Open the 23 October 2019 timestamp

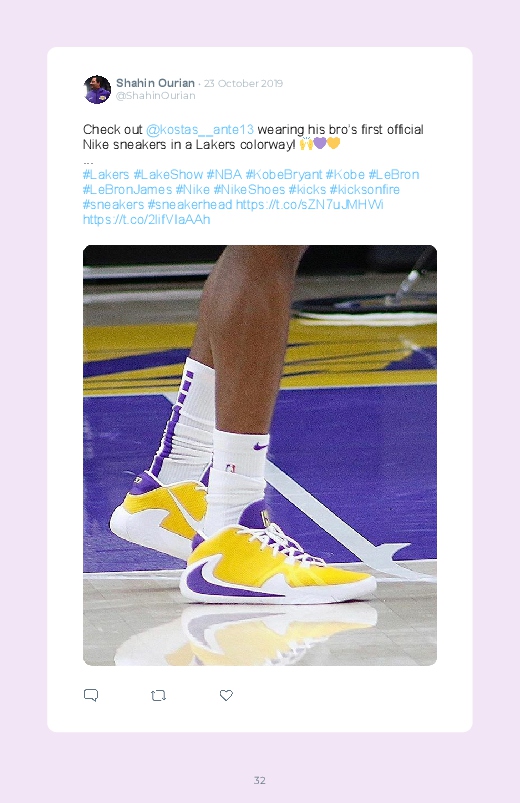coord(243,83)
